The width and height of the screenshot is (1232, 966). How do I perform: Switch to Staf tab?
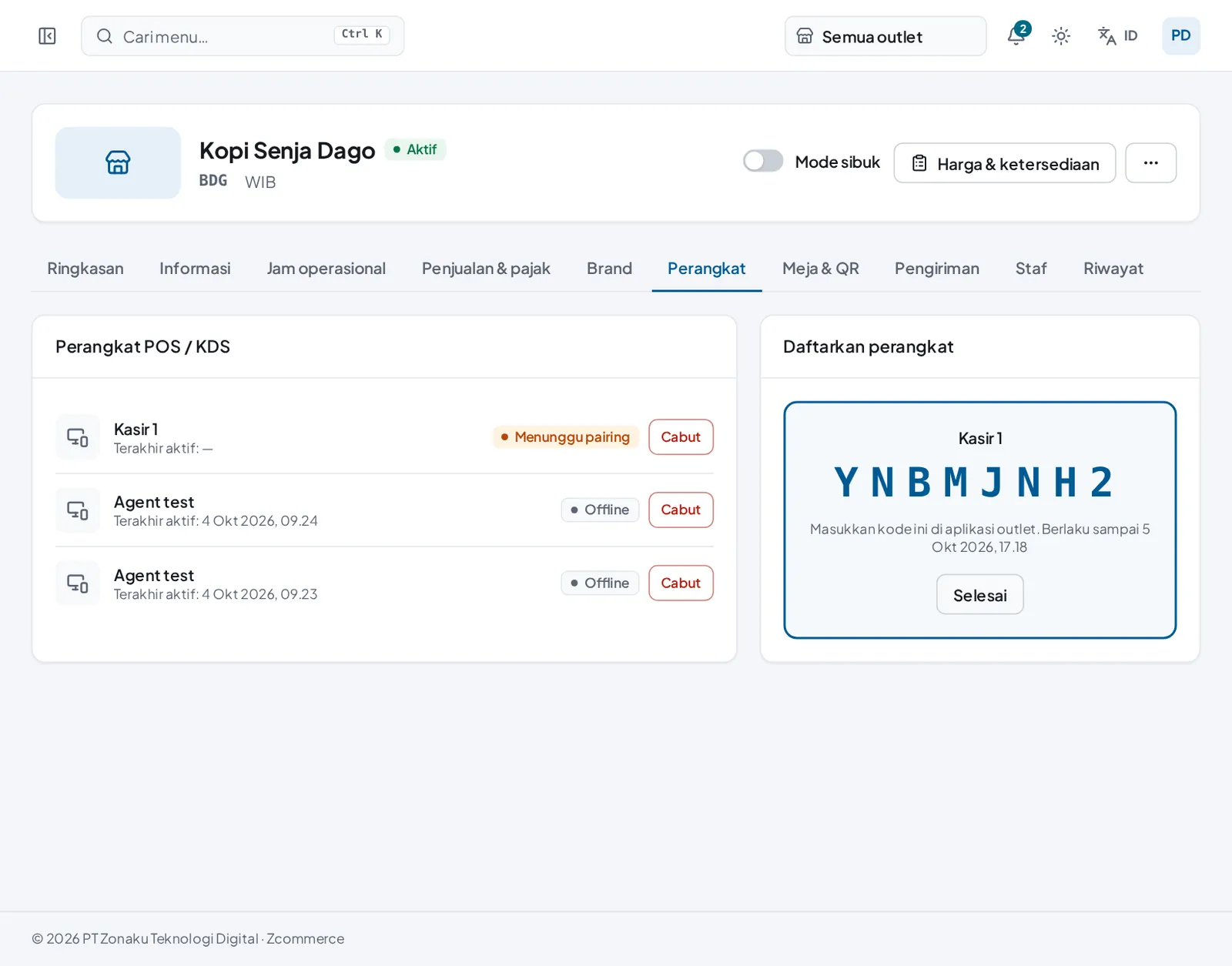1031,269
